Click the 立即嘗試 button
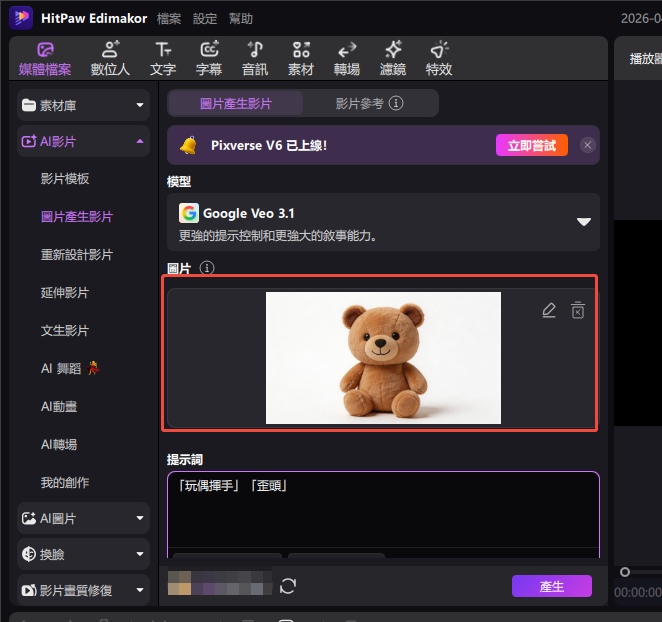Image resolution: width=662 pixels, height=622 pixels. (532, 145)
